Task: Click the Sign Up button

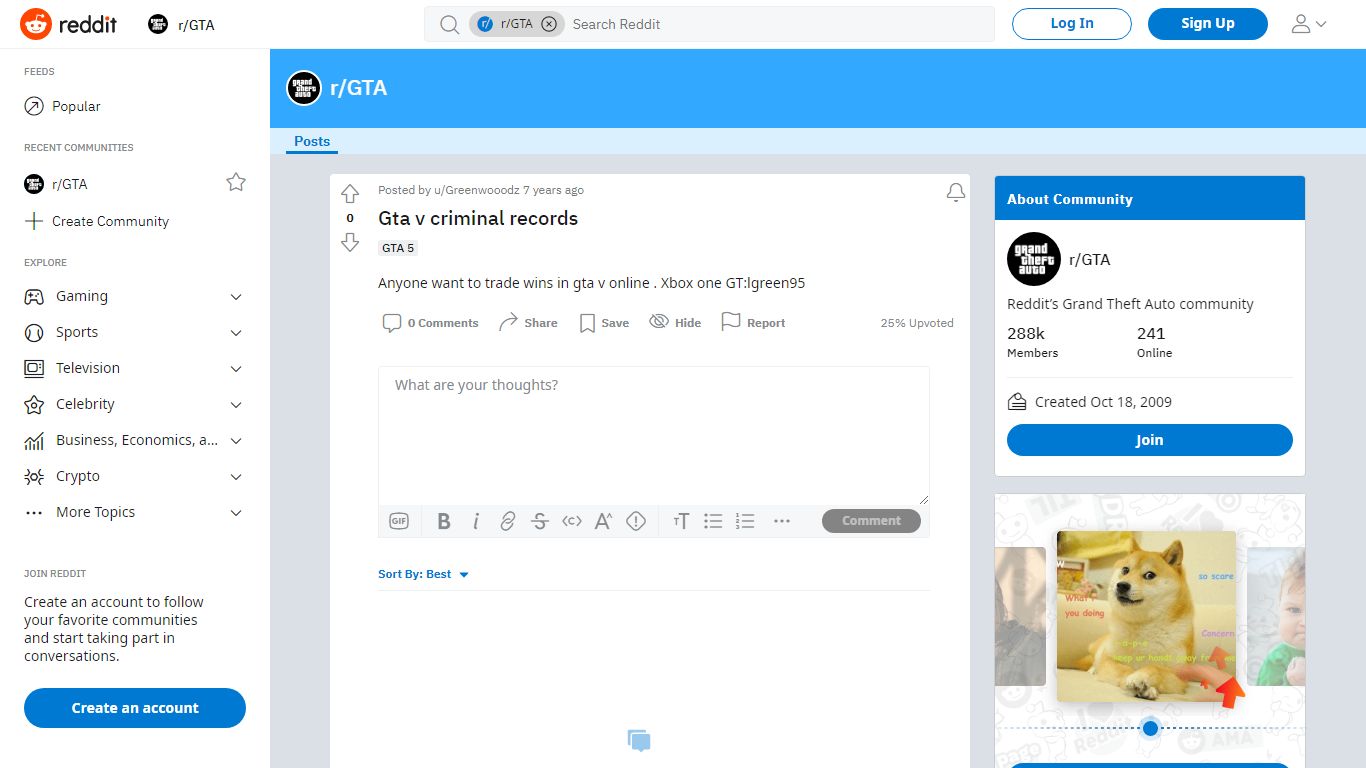Action: point(1208,24)
